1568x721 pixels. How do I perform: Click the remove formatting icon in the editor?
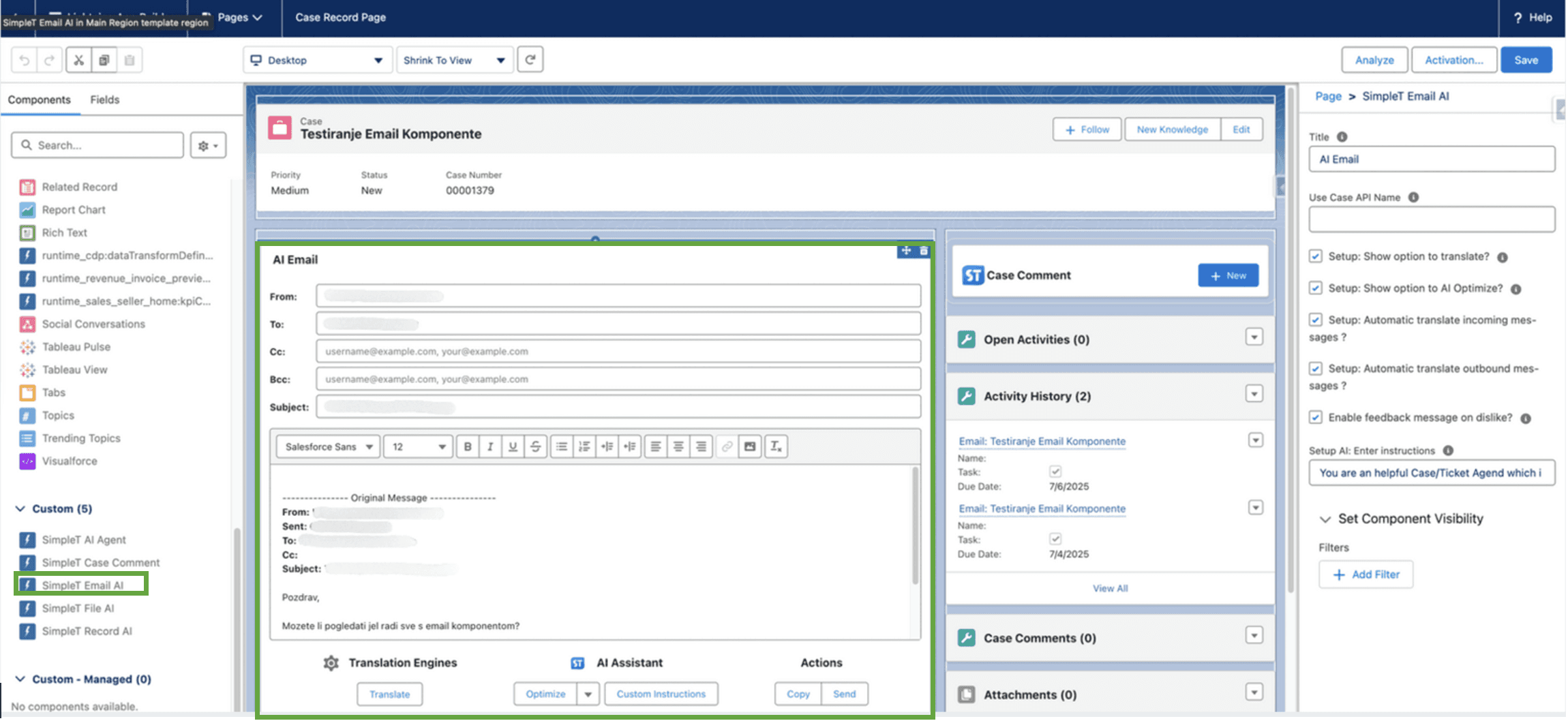pos(776,446)
